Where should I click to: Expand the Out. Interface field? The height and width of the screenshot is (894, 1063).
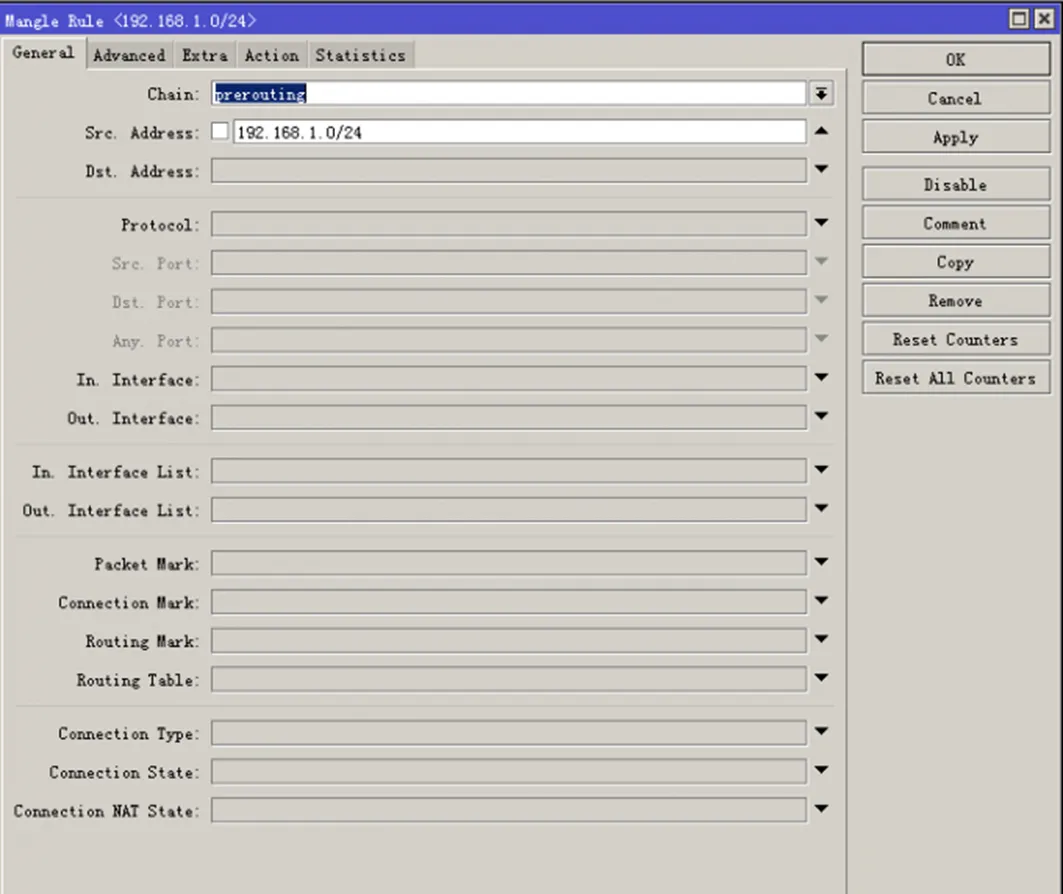click(x=821, y=415)
